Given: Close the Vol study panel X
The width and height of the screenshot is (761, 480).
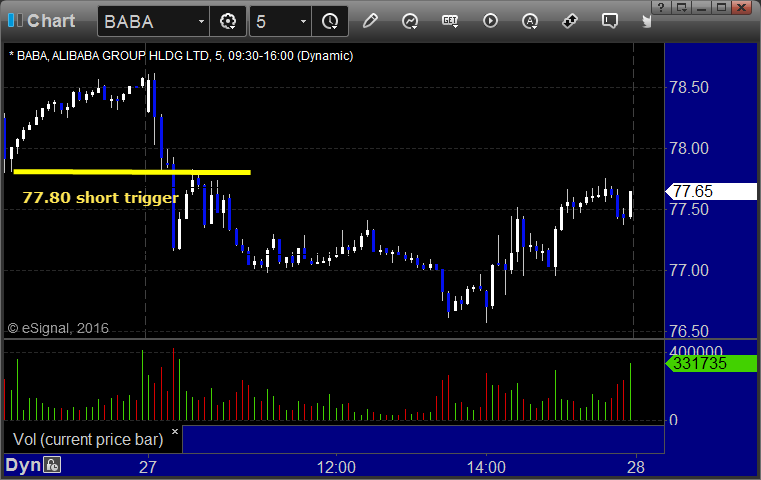Looking at the screenshot, I should click(175, 431).
